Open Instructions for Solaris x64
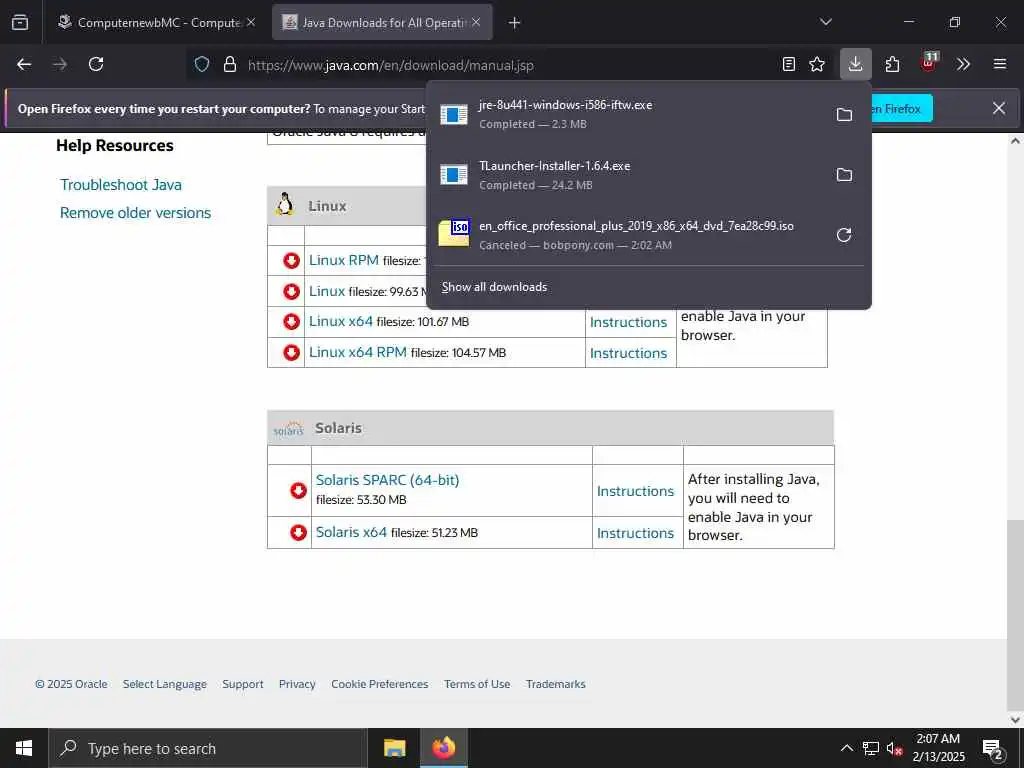The height and width of the screenshot is (768, 1024). pyautogui.click(x=635, y=533)
